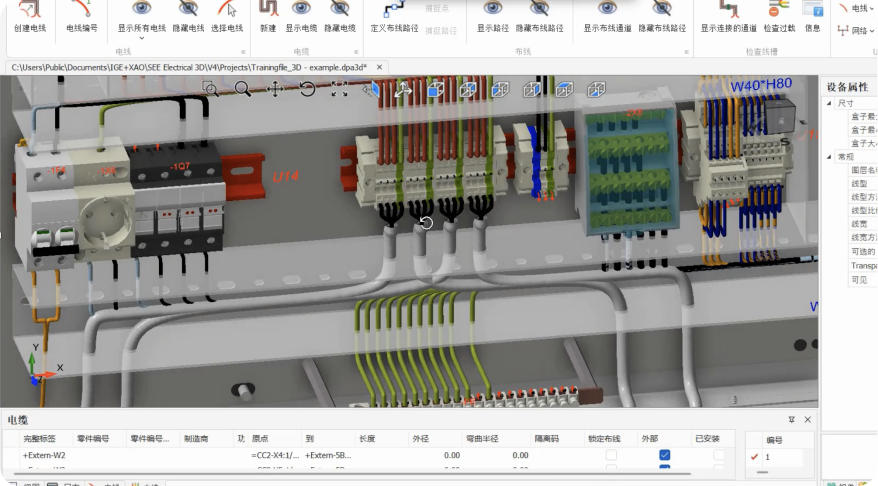Sort by 完整标签 column header
Viewport: 878px width, 486px height.
click(39, 438)
